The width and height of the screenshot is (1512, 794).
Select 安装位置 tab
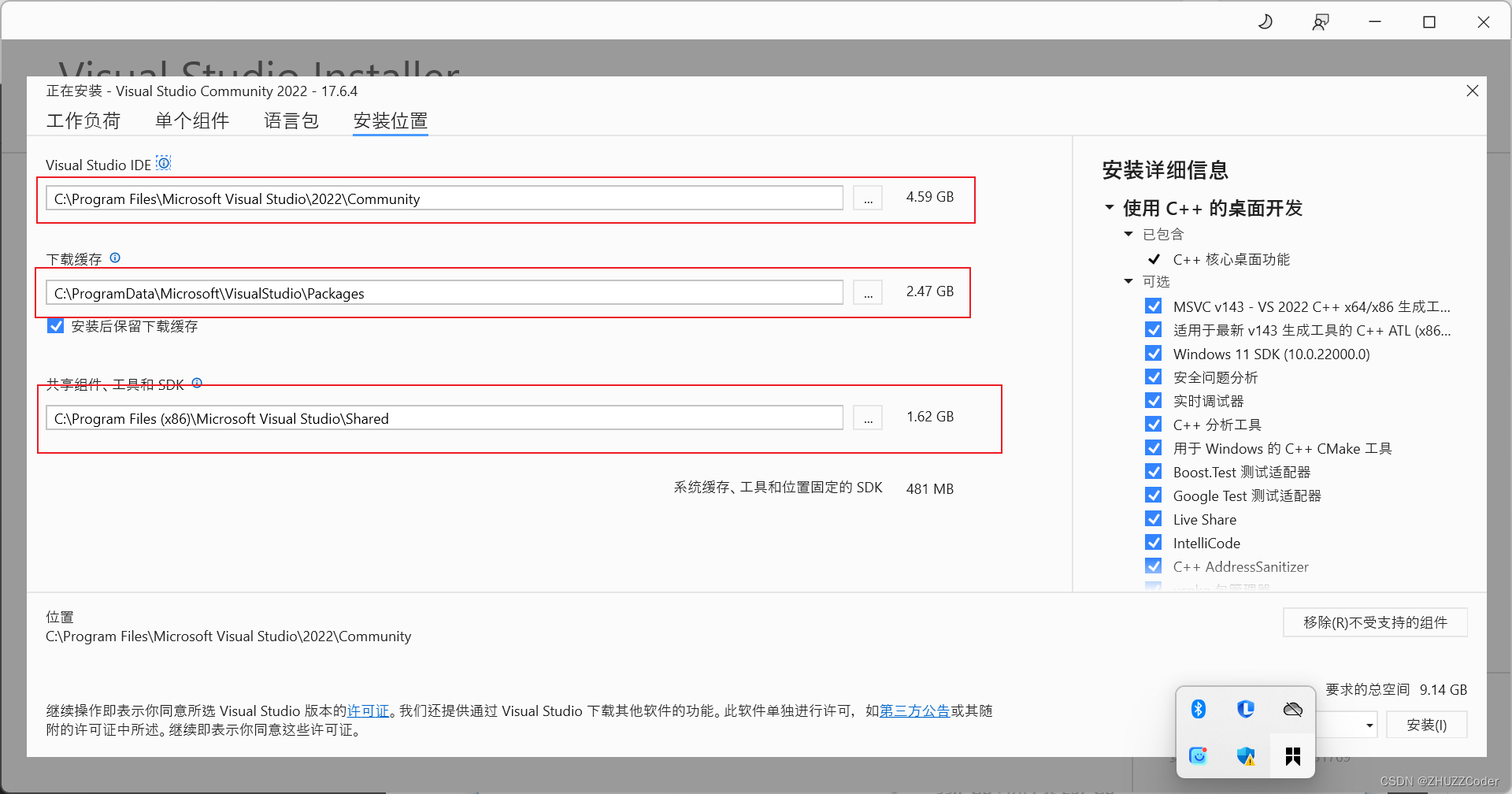tap(390, 121)
